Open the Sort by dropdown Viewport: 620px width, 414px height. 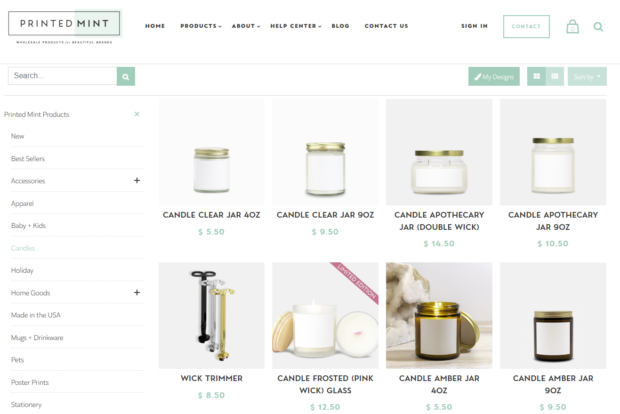pos(587,76)
